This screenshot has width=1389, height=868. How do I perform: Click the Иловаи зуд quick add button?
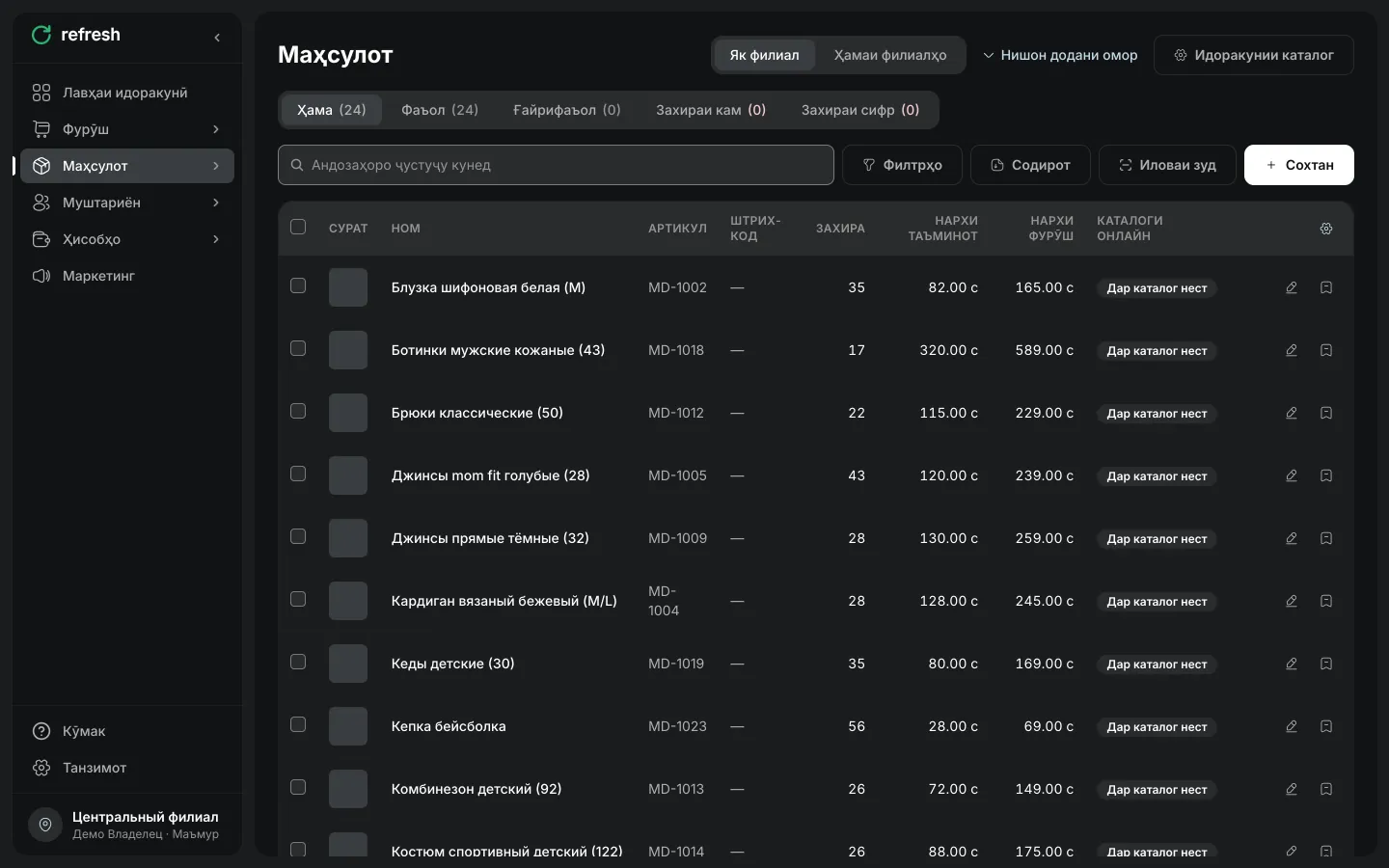point(1167,165)
